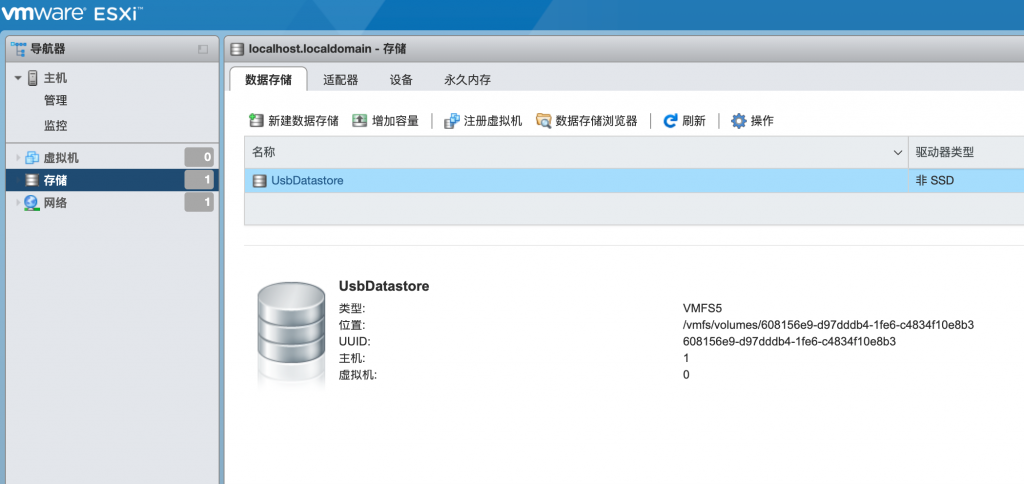1024x484 pixels.
Task: Select Host (主机) label in Navigator
Action: click(56, 78)
